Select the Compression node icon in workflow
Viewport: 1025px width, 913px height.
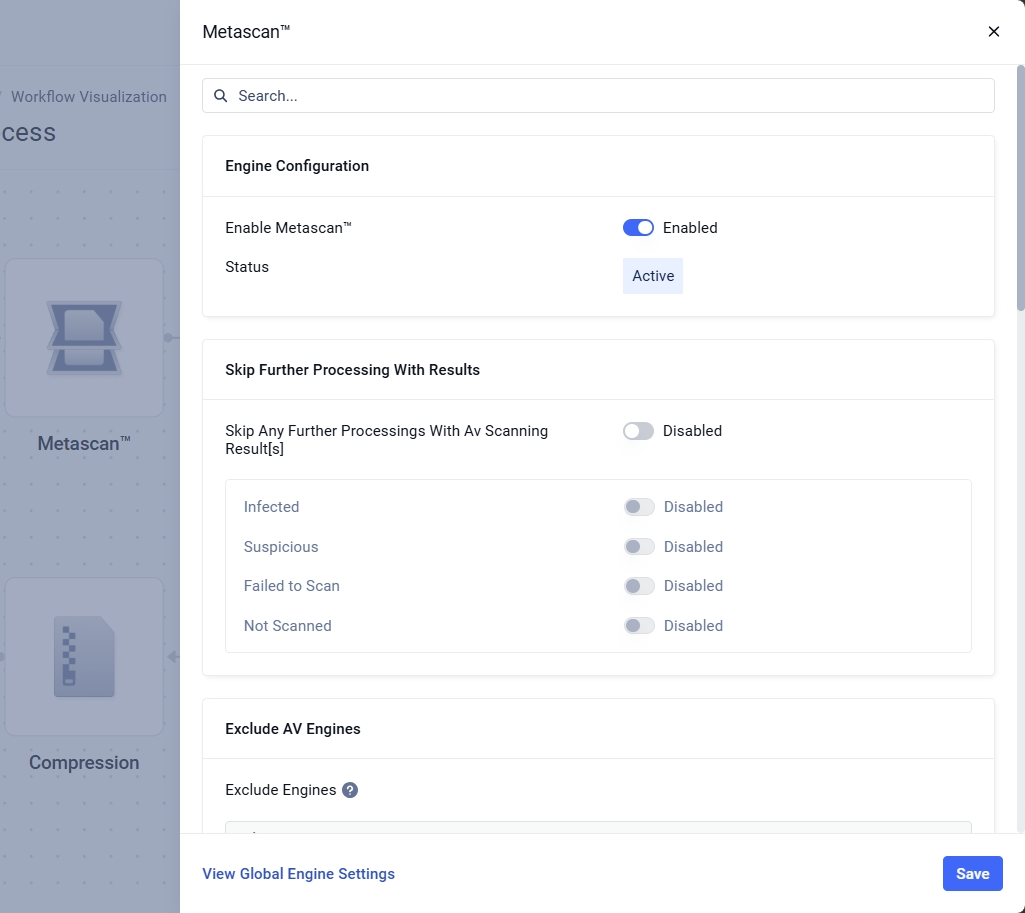click(84, 656)
